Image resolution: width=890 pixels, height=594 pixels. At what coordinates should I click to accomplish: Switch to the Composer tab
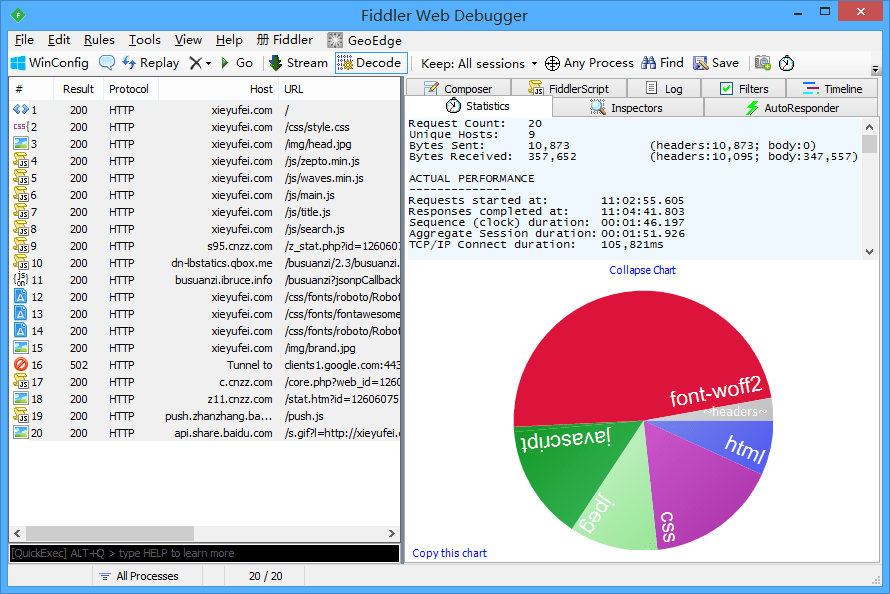pyautogui.click(x=459, y=89)
